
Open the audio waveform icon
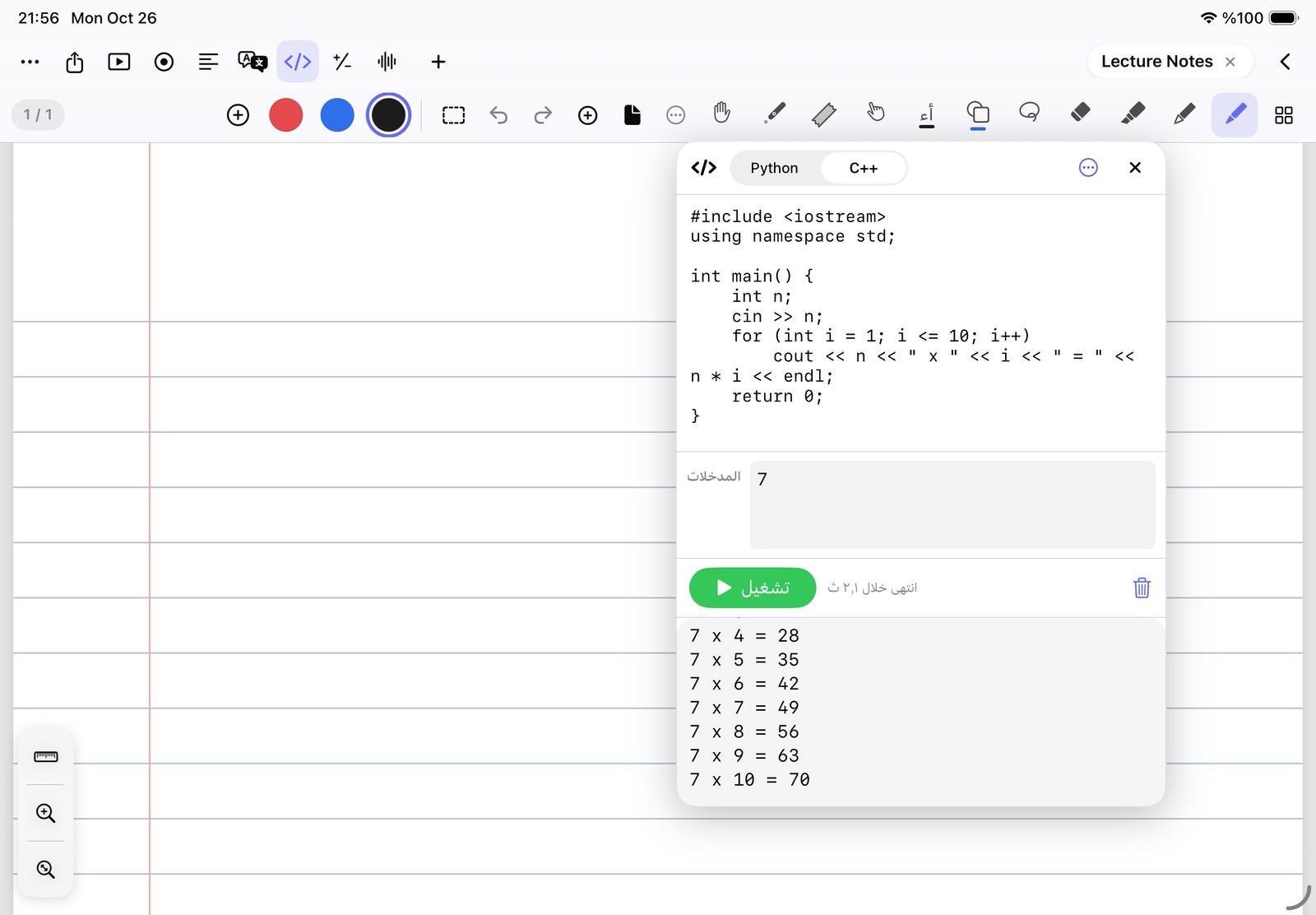pos(387,62)
